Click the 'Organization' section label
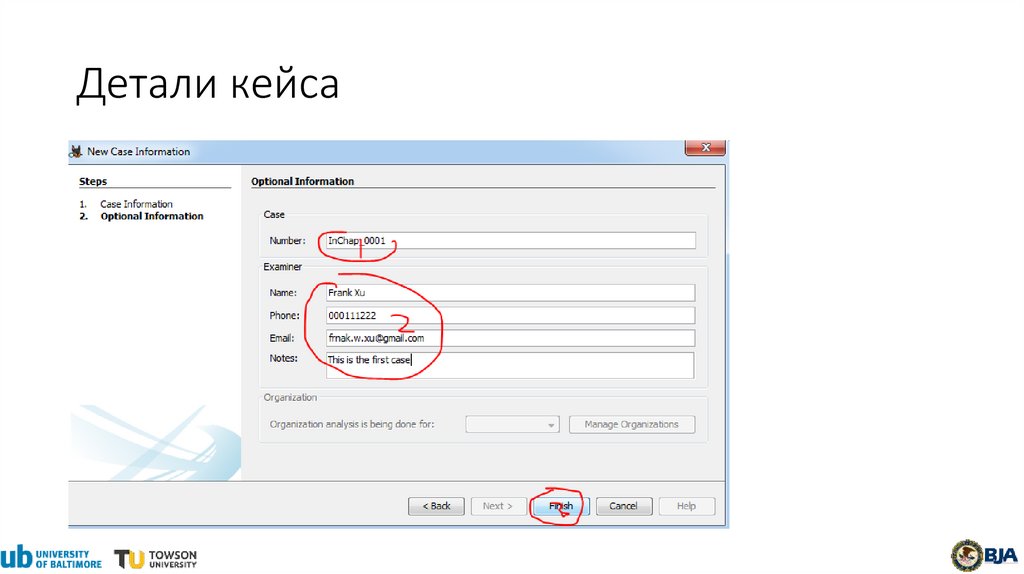The image size is (1024, 574). pyautogui.click(x=290, y=397)
